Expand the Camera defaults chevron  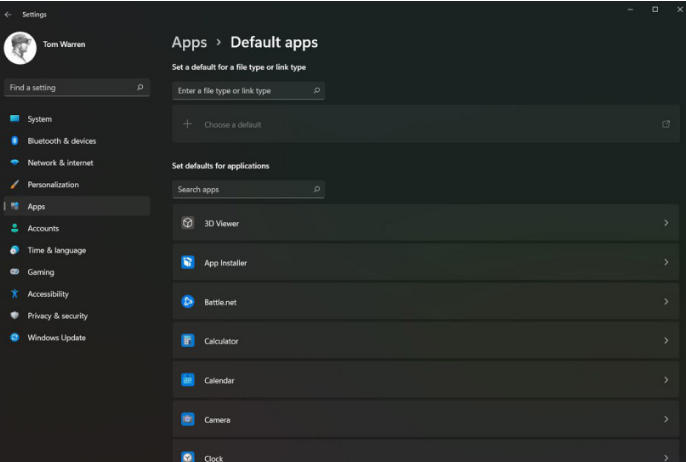coord(666,419)
